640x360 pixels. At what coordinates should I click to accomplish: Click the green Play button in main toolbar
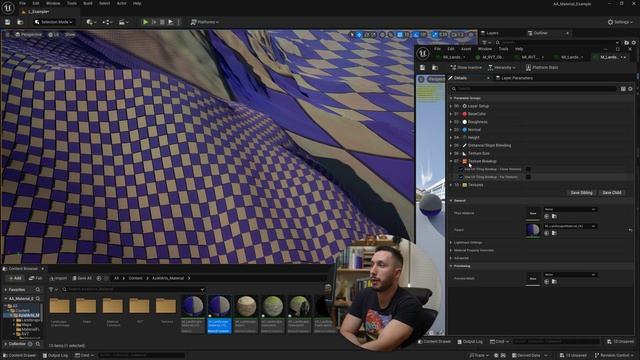(145, 22)
